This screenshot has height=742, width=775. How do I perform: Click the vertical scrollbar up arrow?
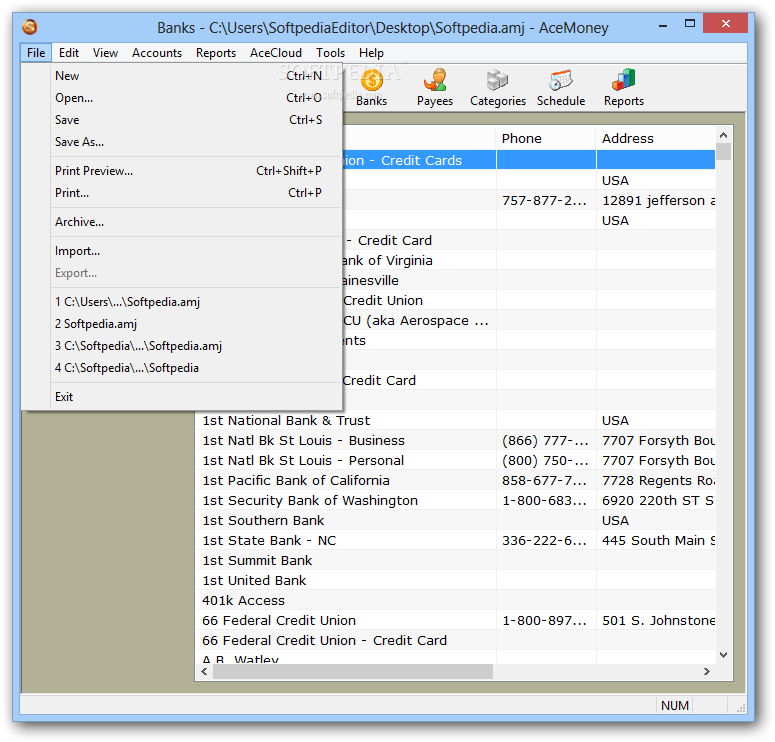[724, 135]
